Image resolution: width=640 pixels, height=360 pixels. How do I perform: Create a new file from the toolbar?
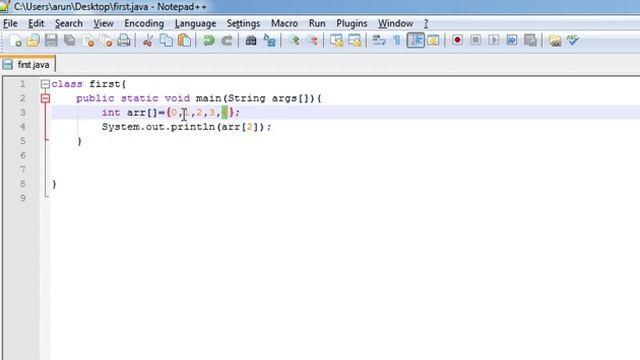click(16, 40)
